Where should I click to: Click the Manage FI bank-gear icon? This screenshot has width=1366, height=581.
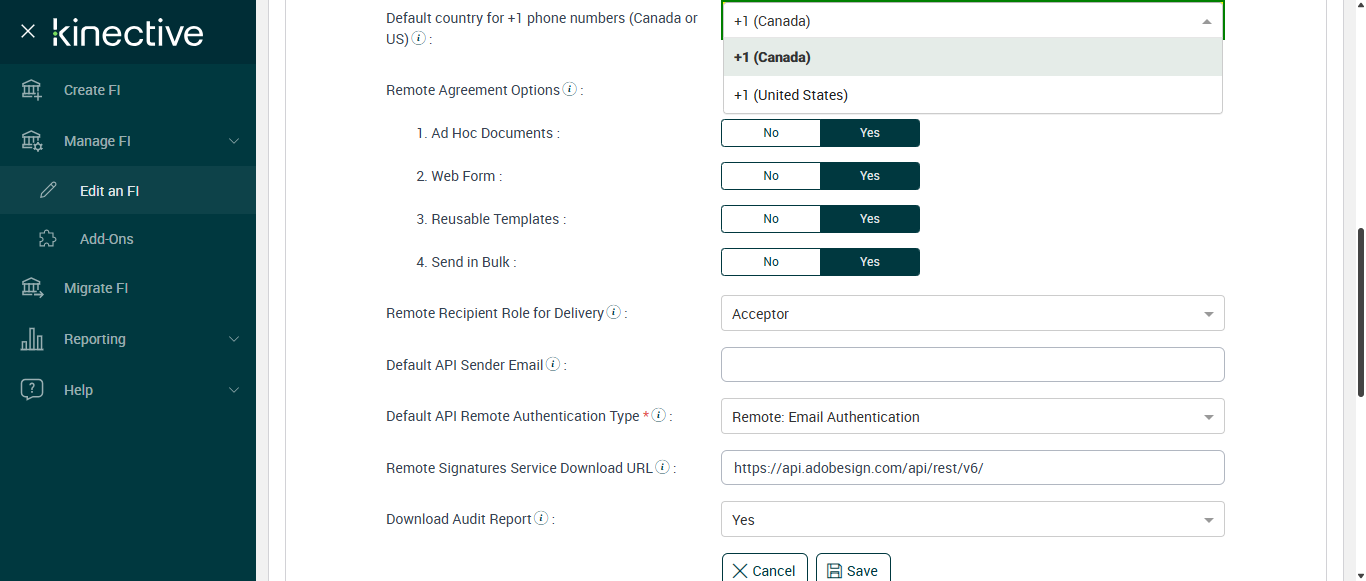(x=32, y=141)
